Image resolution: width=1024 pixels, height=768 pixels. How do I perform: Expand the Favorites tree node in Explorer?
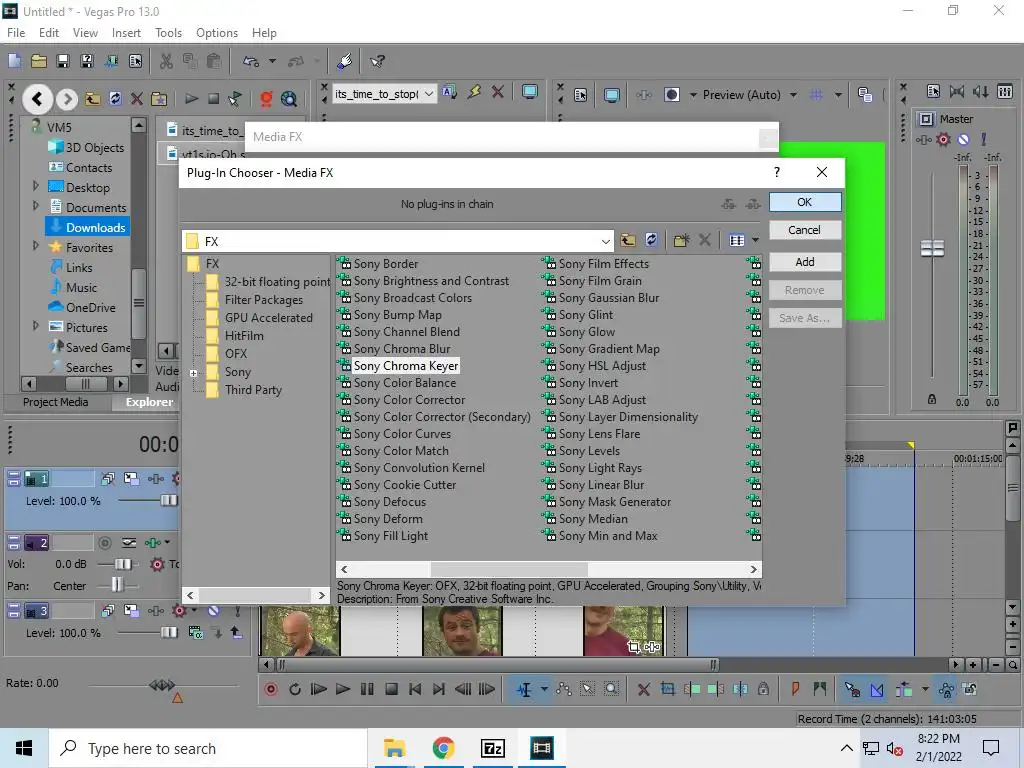pos(36,246)
